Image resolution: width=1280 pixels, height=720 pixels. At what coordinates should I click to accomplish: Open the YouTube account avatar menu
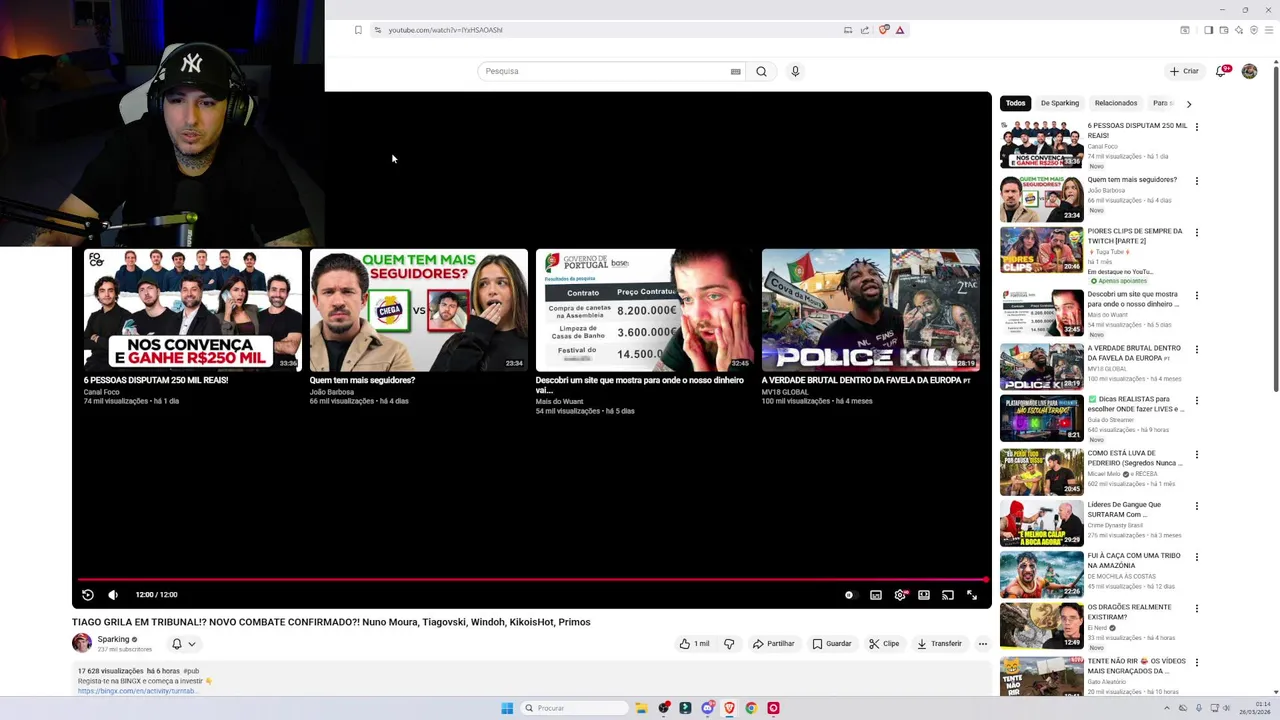(x=1249, y=71)
